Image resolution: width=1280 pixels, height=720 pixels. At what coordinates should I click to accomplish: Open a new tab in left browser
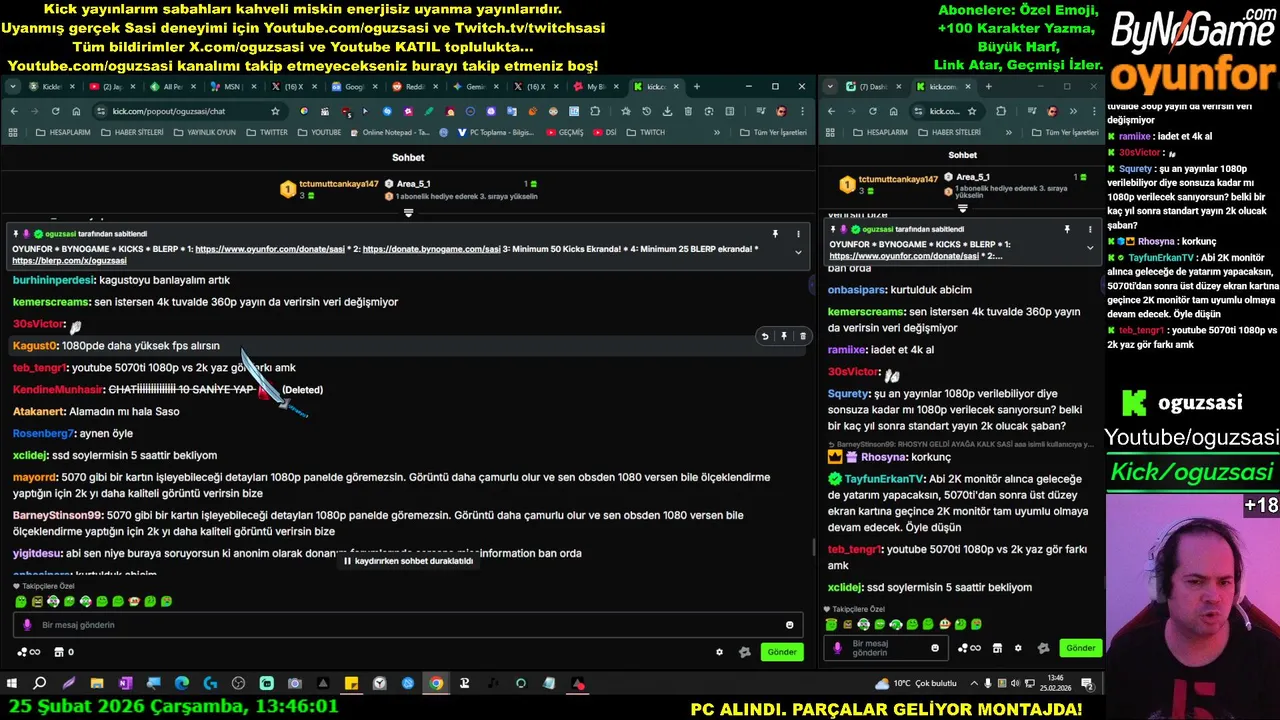pyautogui.click(x=696, y=87)
